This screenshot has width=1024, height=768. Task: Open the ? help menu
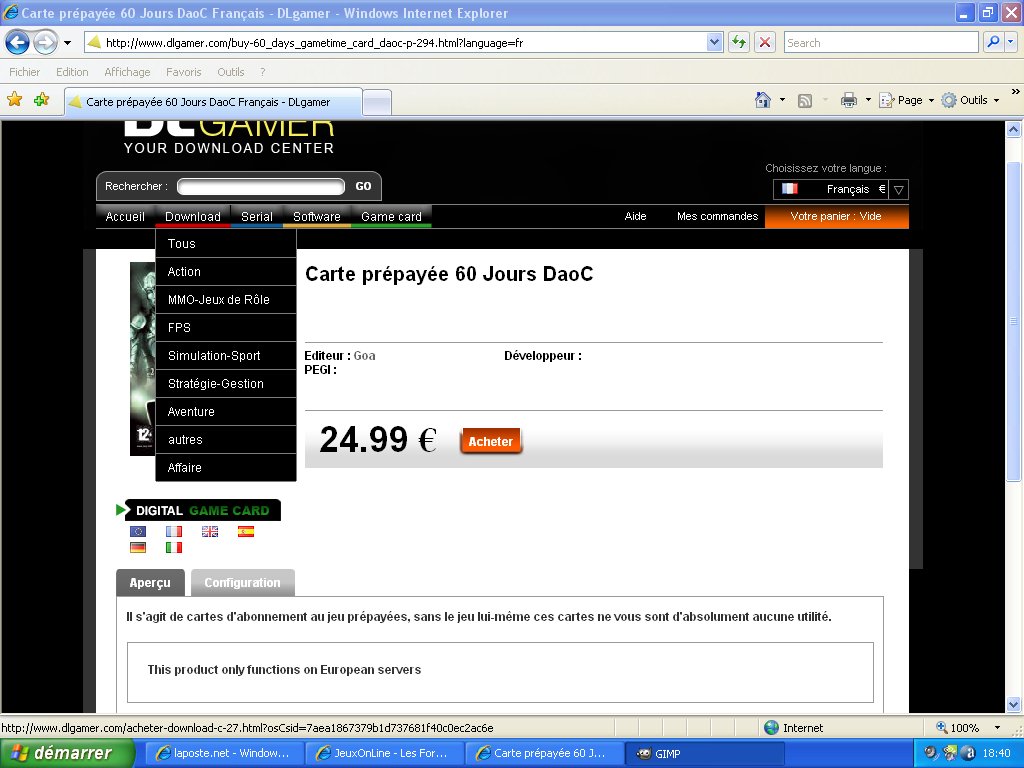click(263, 72)
